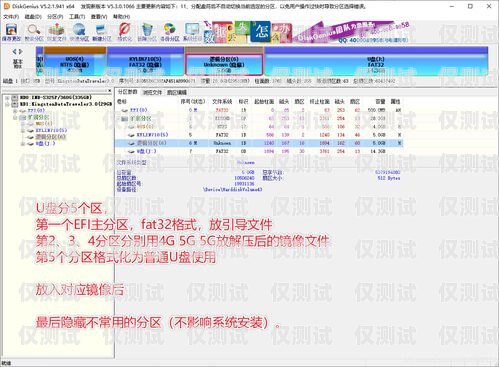The image size is (499, 367).
Task: Select the UOS(4) NTFS block in the disk map
Action: (75, 61)
